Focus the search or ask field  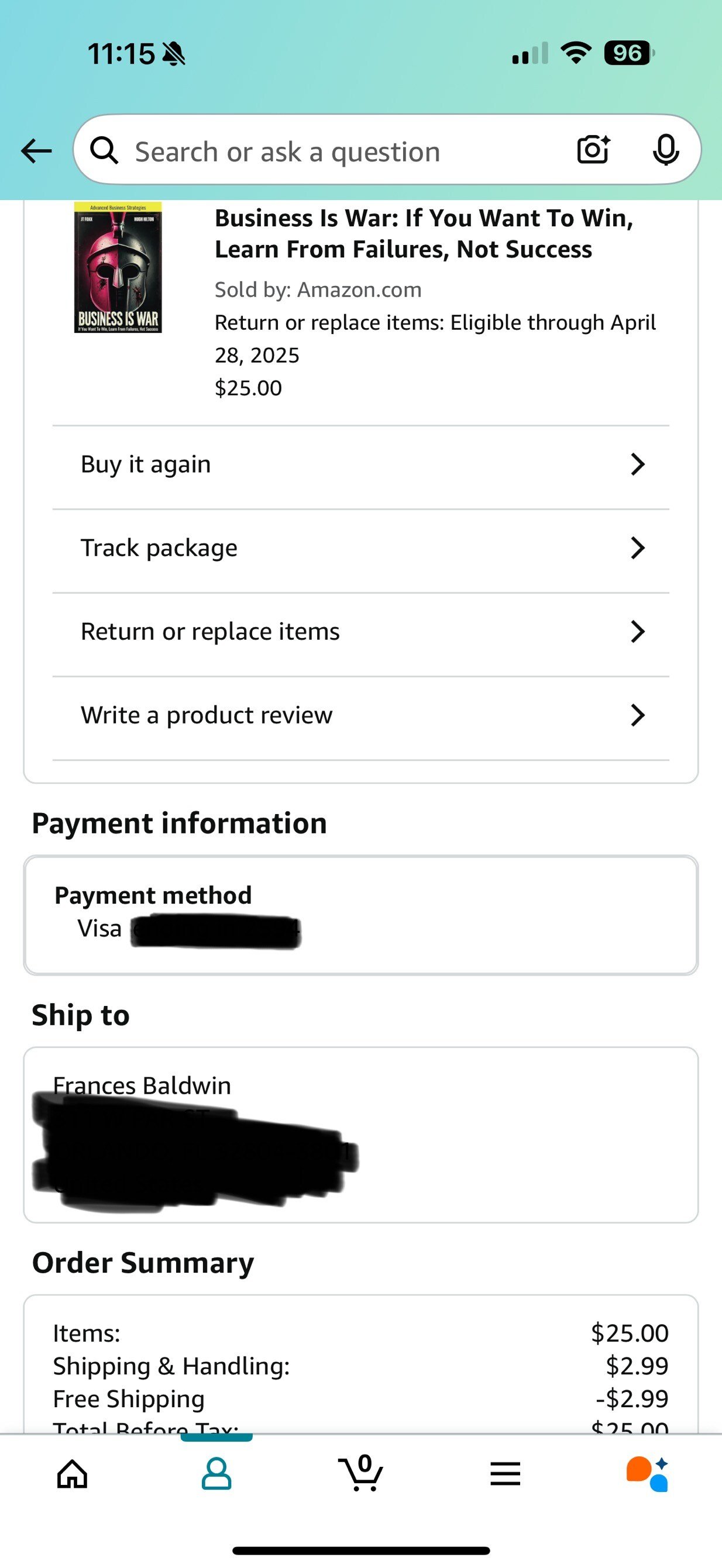pyautogui.click(x=341, y=151)
